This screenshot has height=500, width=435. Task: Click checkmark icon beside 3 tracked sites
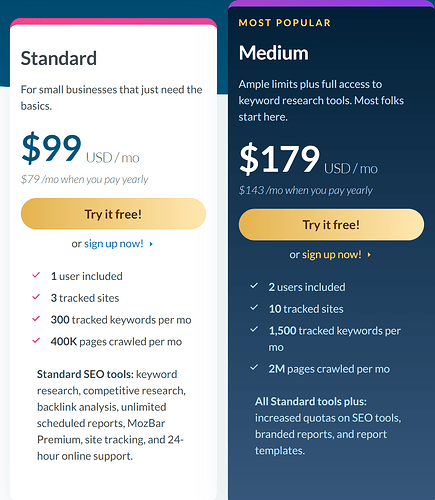[36, 297]
